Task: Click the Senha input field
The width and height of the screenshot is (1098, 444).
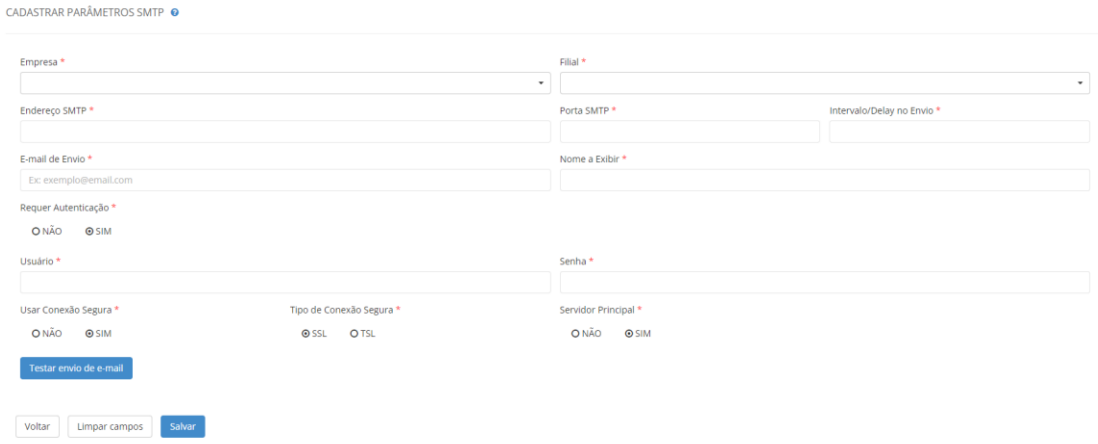Action: click(x=824, y=283)
